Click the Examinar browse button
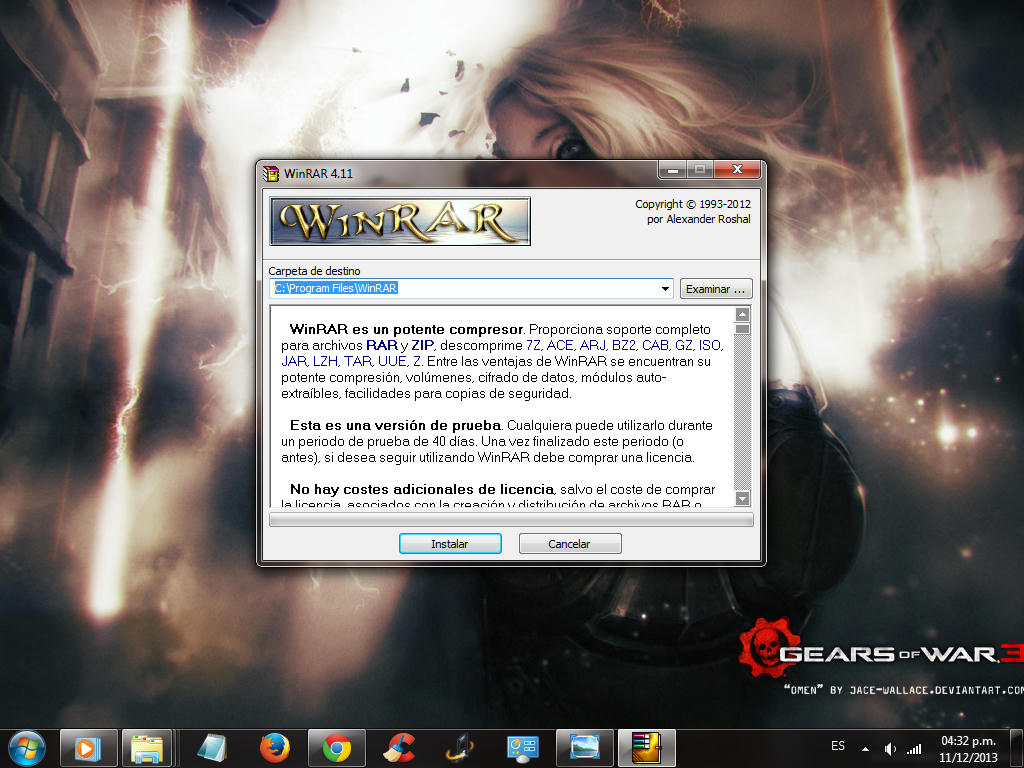Screen dimensions: 1024x768 click(715, 289)
